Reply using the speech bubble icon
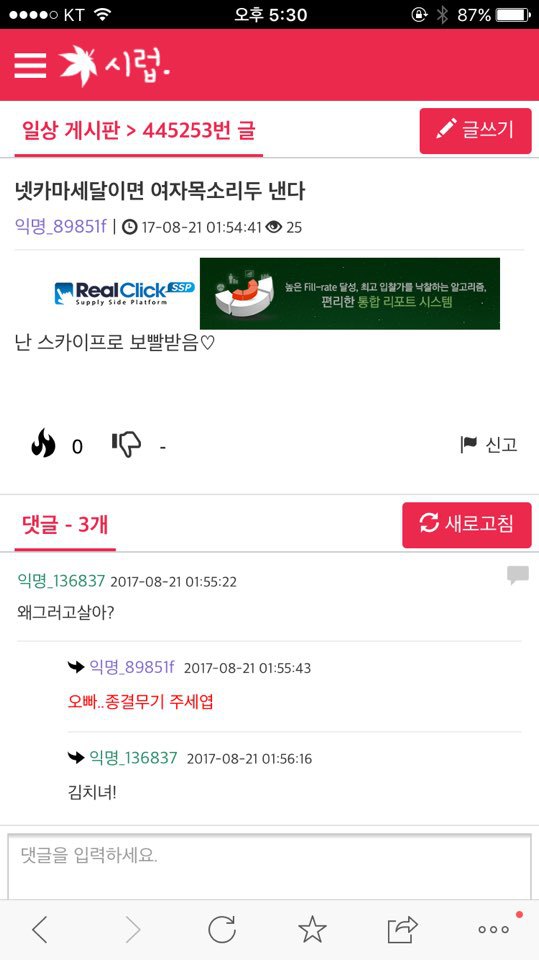This screenshot has height=960, width=539. 518,576
